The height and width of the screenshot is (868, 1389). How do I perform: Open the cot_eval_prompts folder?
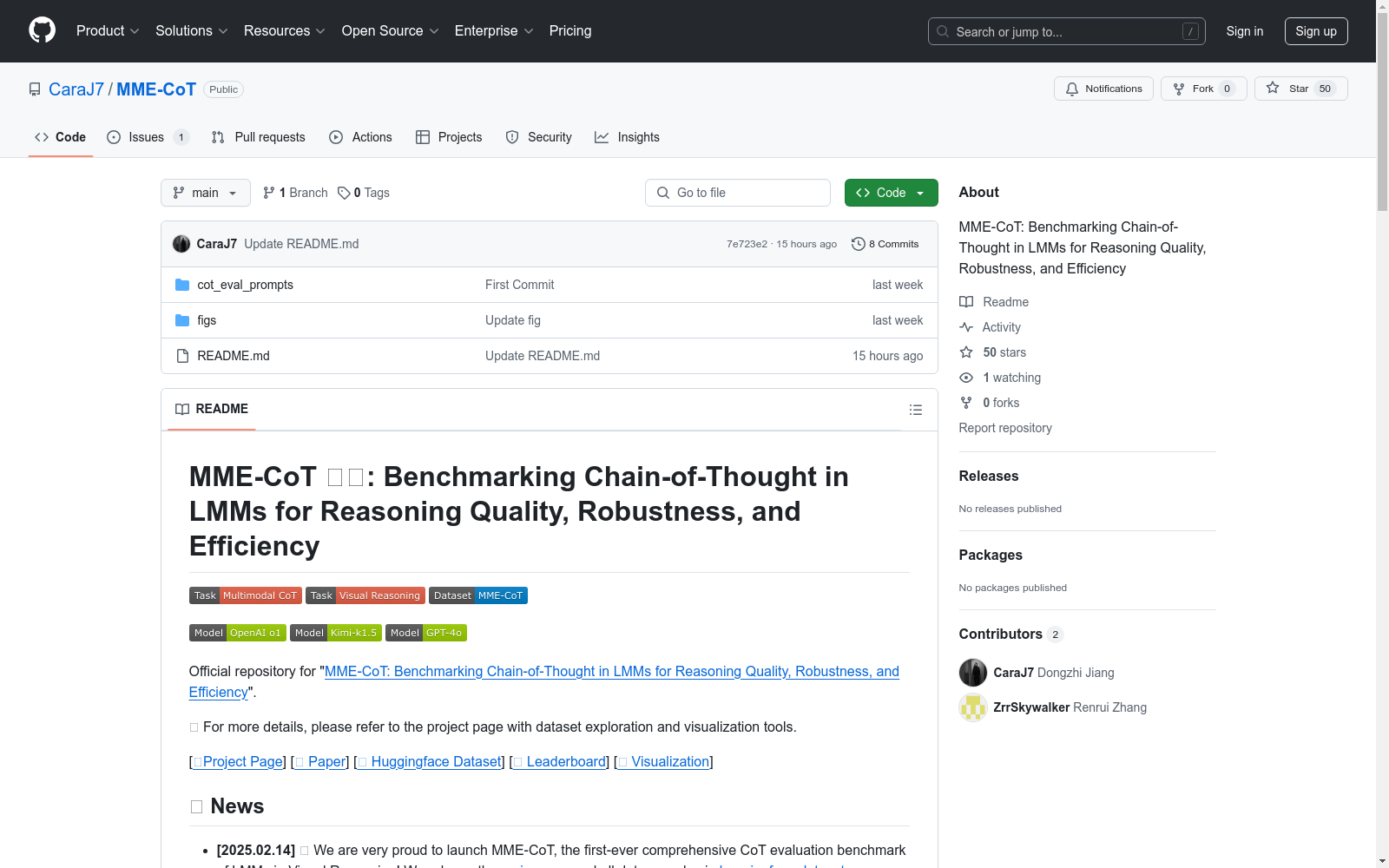(x=245, y=285)
